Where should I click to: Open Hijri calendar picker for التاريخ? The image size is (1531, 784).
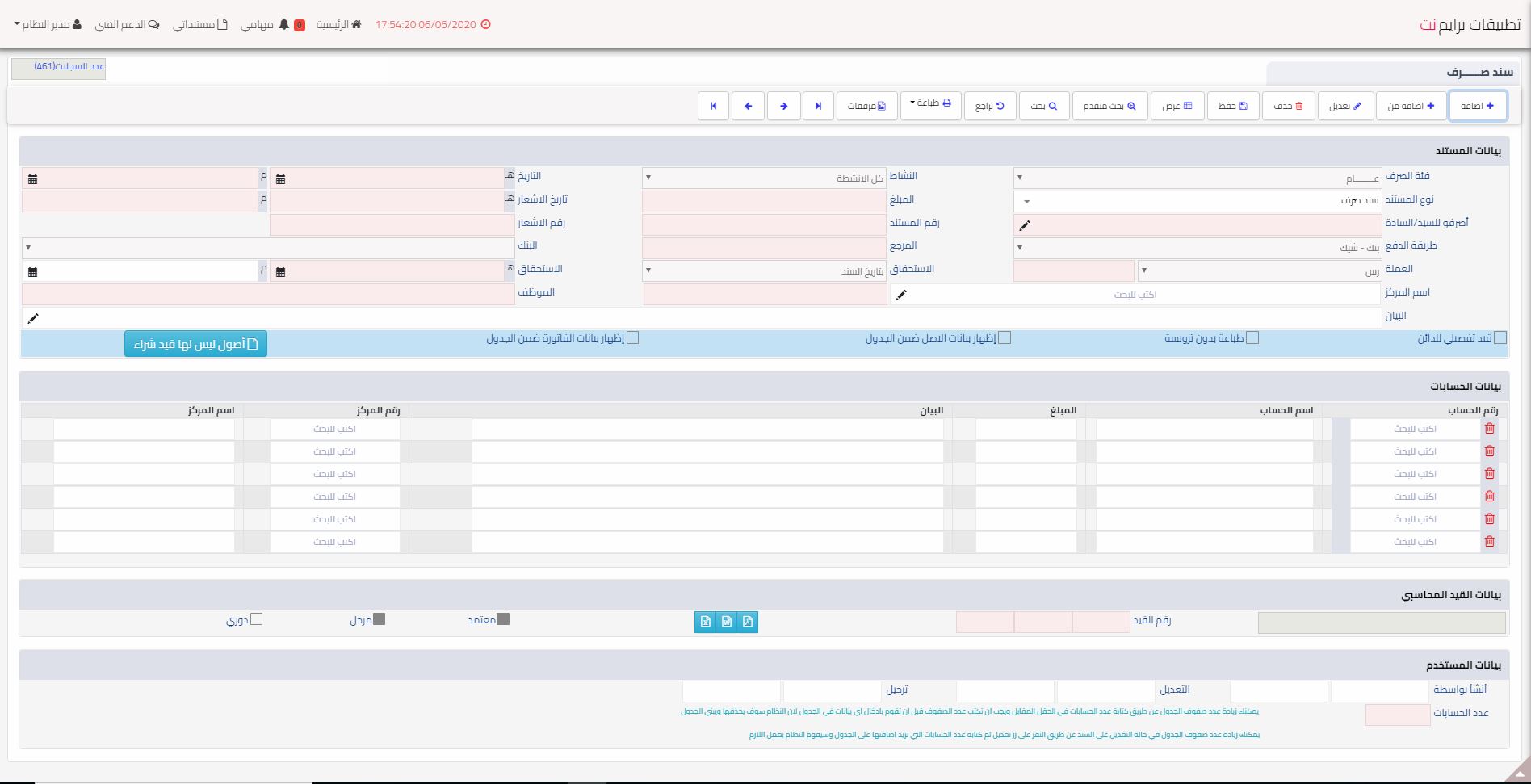click(x=280, y=179)
